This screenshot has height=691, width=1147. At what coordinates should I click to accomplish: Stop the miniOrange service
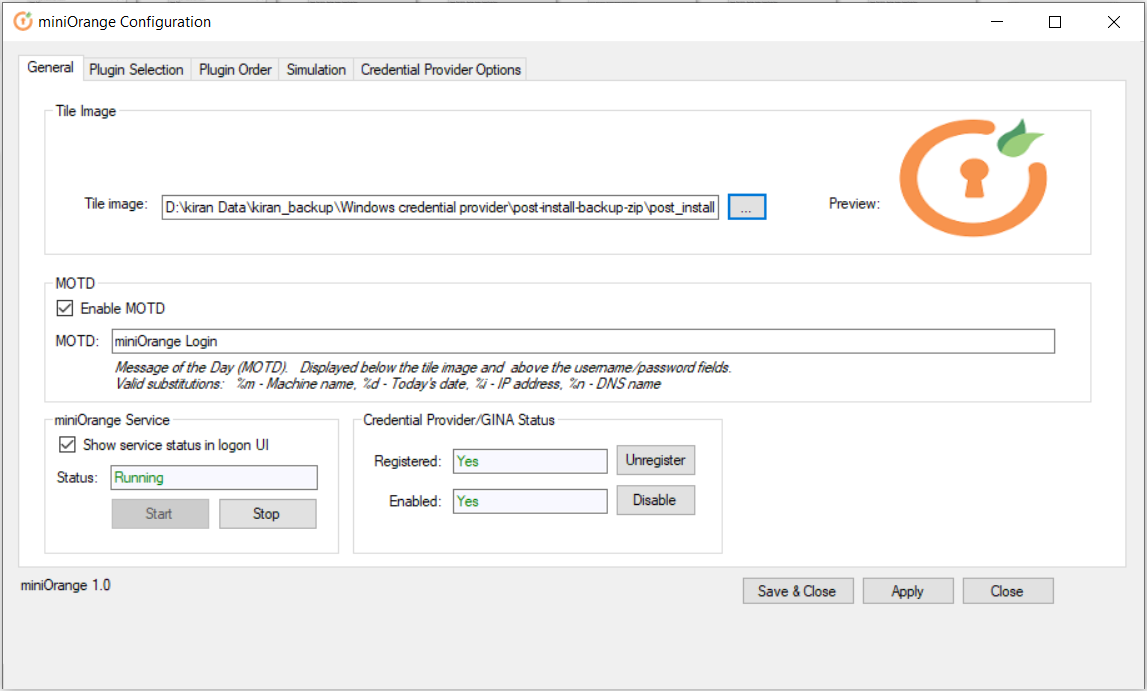point(268,513)
